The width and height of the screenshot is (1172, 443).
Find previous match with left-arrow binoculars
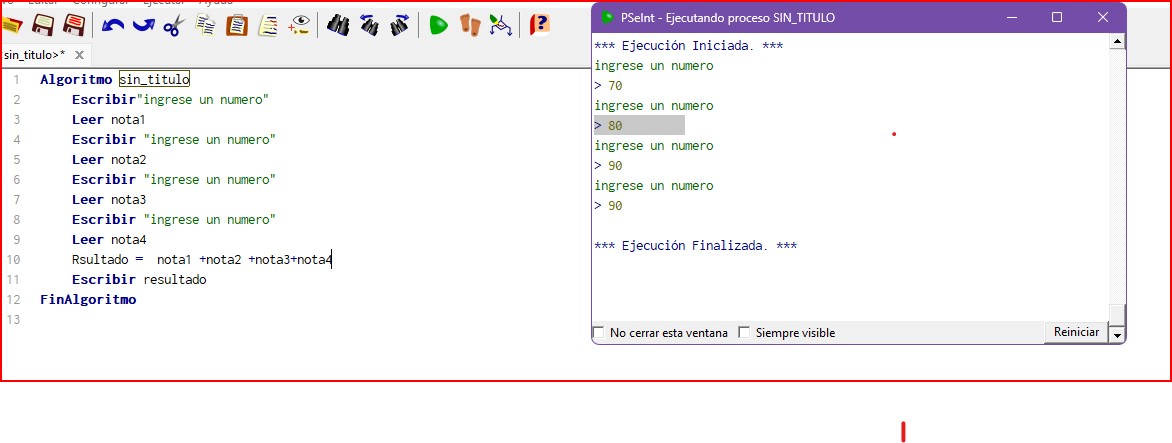369,26
